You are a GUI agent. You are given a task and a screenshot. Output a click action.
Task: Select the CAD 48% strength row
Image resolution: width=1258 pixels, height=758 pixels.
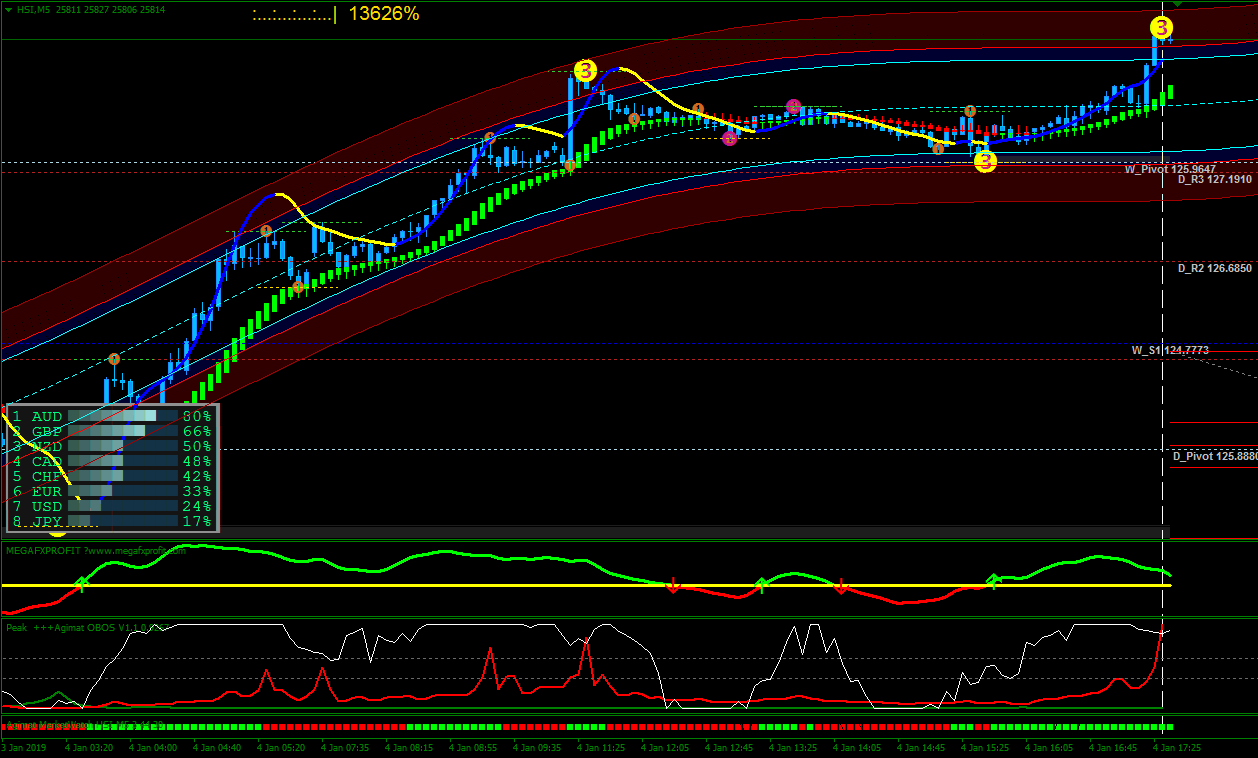112,461
